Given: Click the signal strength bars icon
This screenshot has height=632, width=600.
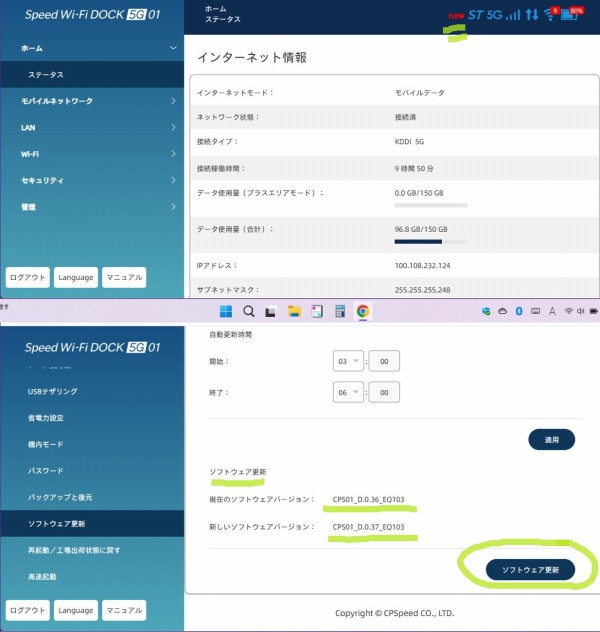Looking at the screenshot, I should 513,15.
